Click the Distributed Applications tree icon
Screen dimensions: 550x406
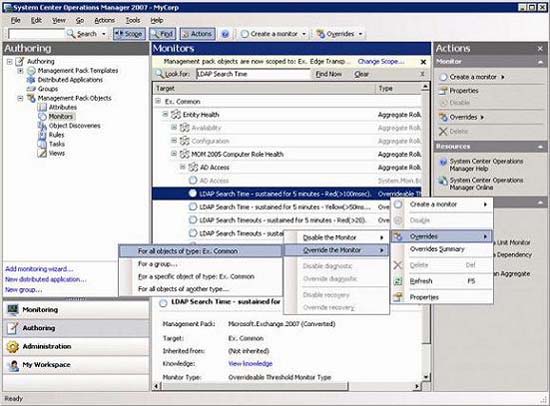pyautogui.click(x=31, y=80)
